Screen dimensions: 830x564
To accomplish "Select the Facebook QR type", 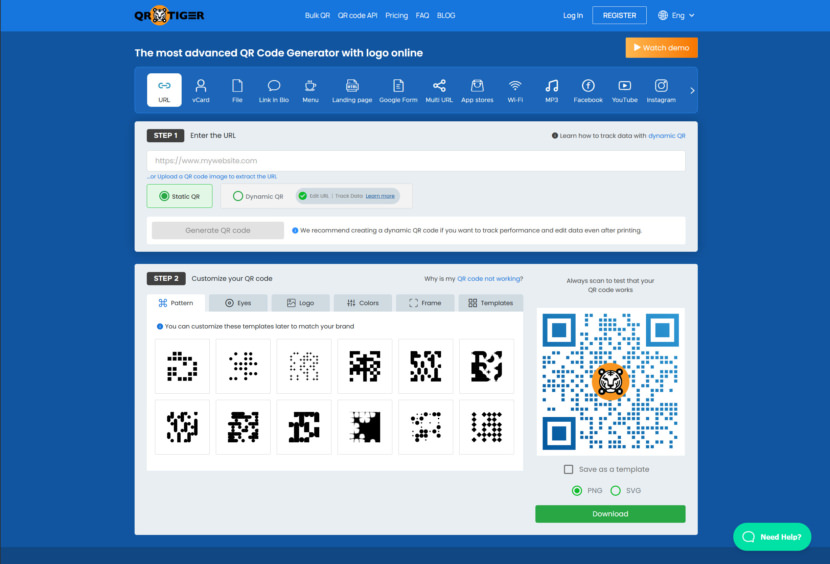I will point(588,91).
